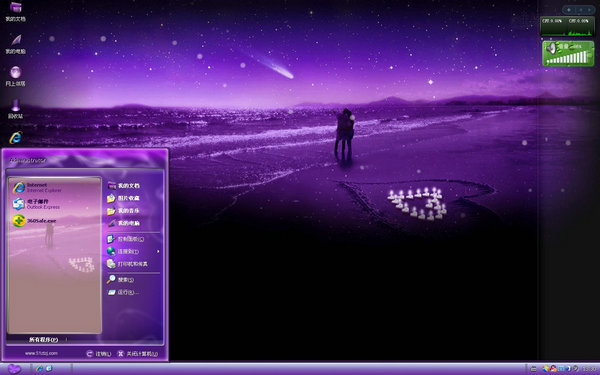The image size is (600, 375).
Task: Click the colorful ball tray icon
Action: pos(545,369)
